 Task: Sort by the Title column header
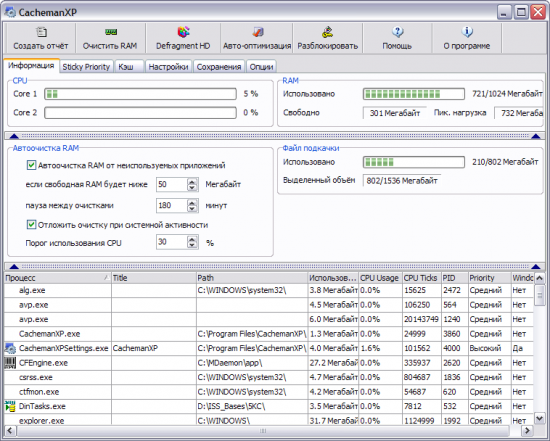(x=154, y=278)
